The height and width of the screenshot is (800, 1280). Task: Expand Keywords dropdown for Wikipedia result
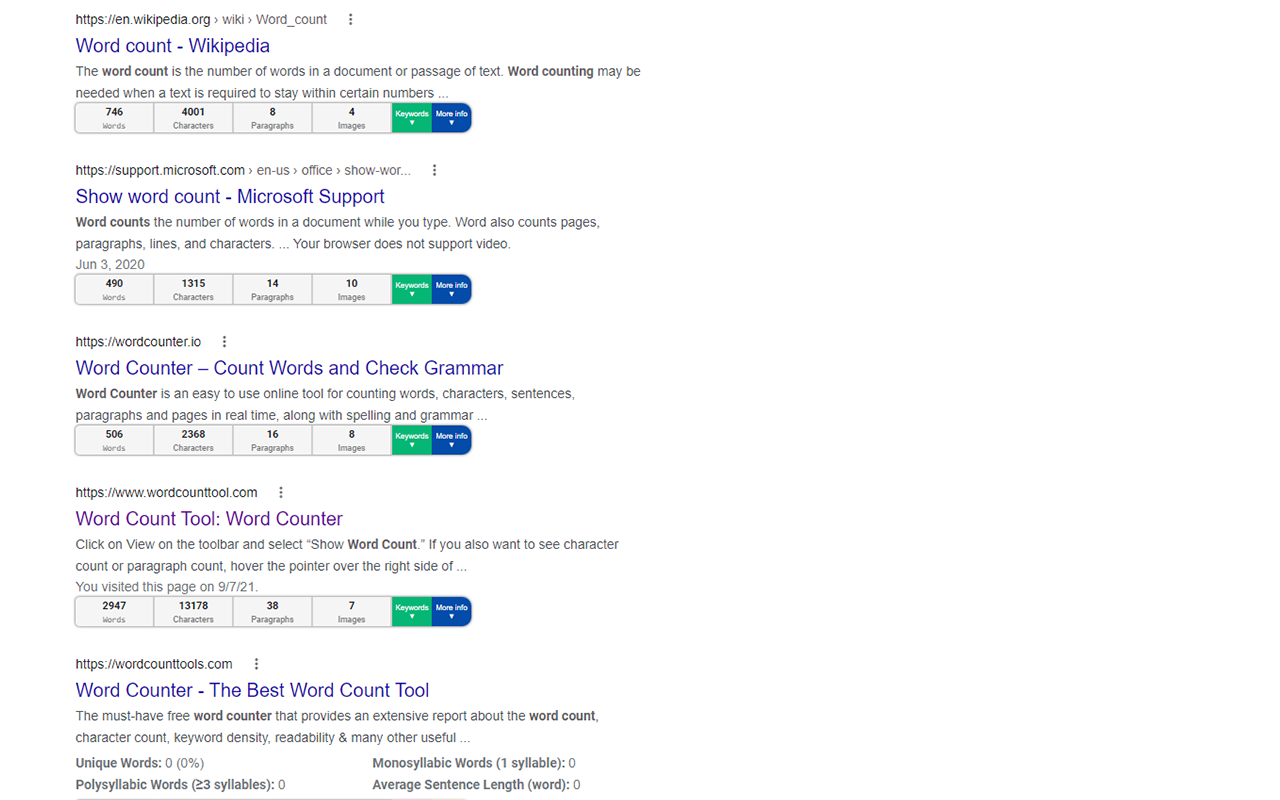(x=412, y=118)
